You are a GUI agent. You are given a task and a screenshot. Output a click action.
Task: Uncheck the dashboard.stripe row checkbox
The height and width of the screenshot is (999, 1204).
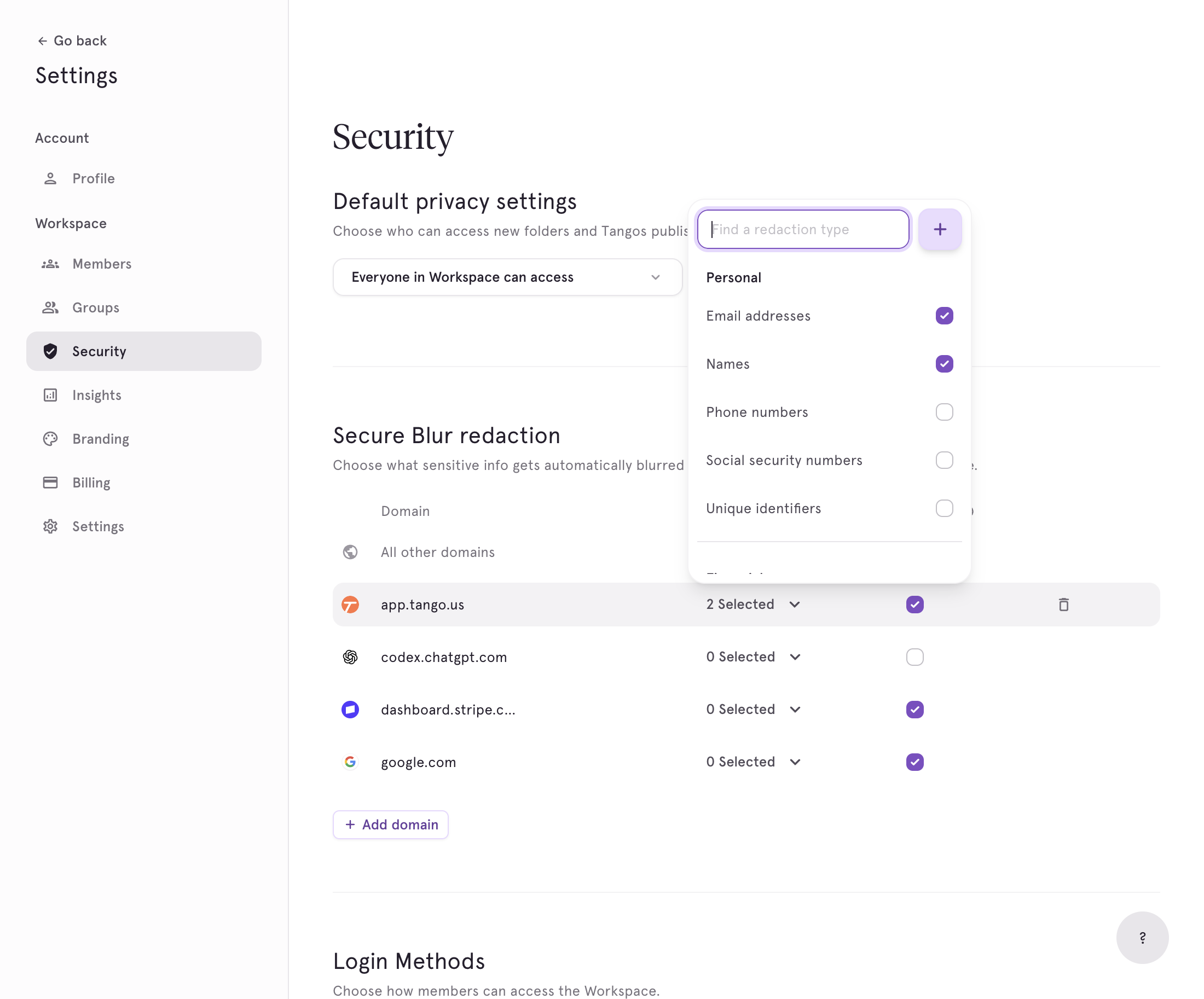[x=915, y=710]
